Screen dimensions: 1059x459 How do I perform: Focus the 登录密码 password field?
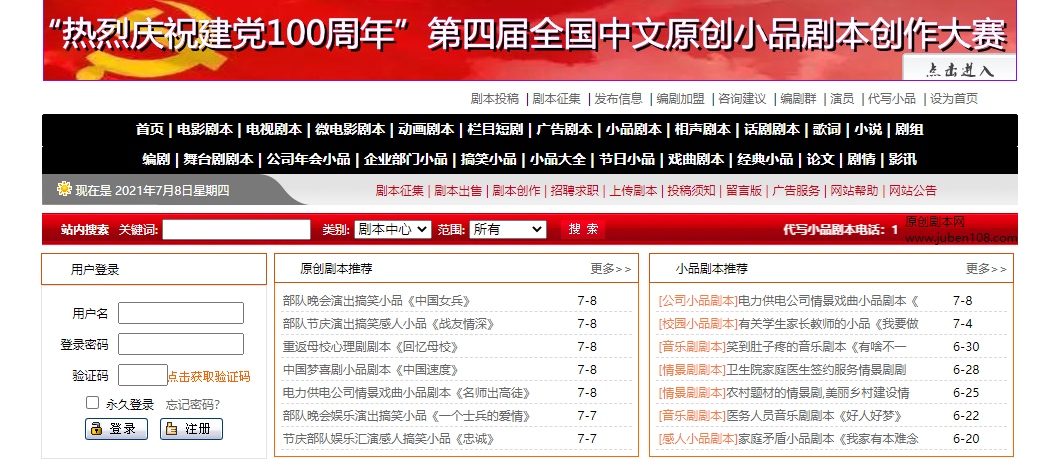tap(181, 344)
